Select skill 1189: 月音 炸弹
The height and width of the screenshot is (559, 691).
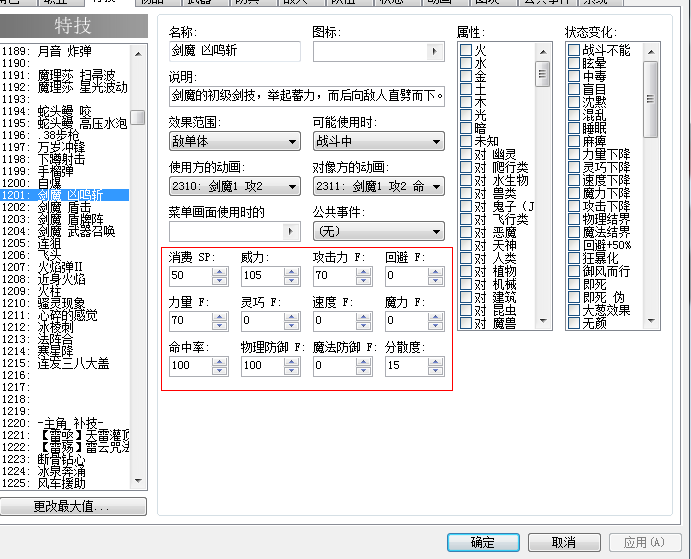coord(64,51)
